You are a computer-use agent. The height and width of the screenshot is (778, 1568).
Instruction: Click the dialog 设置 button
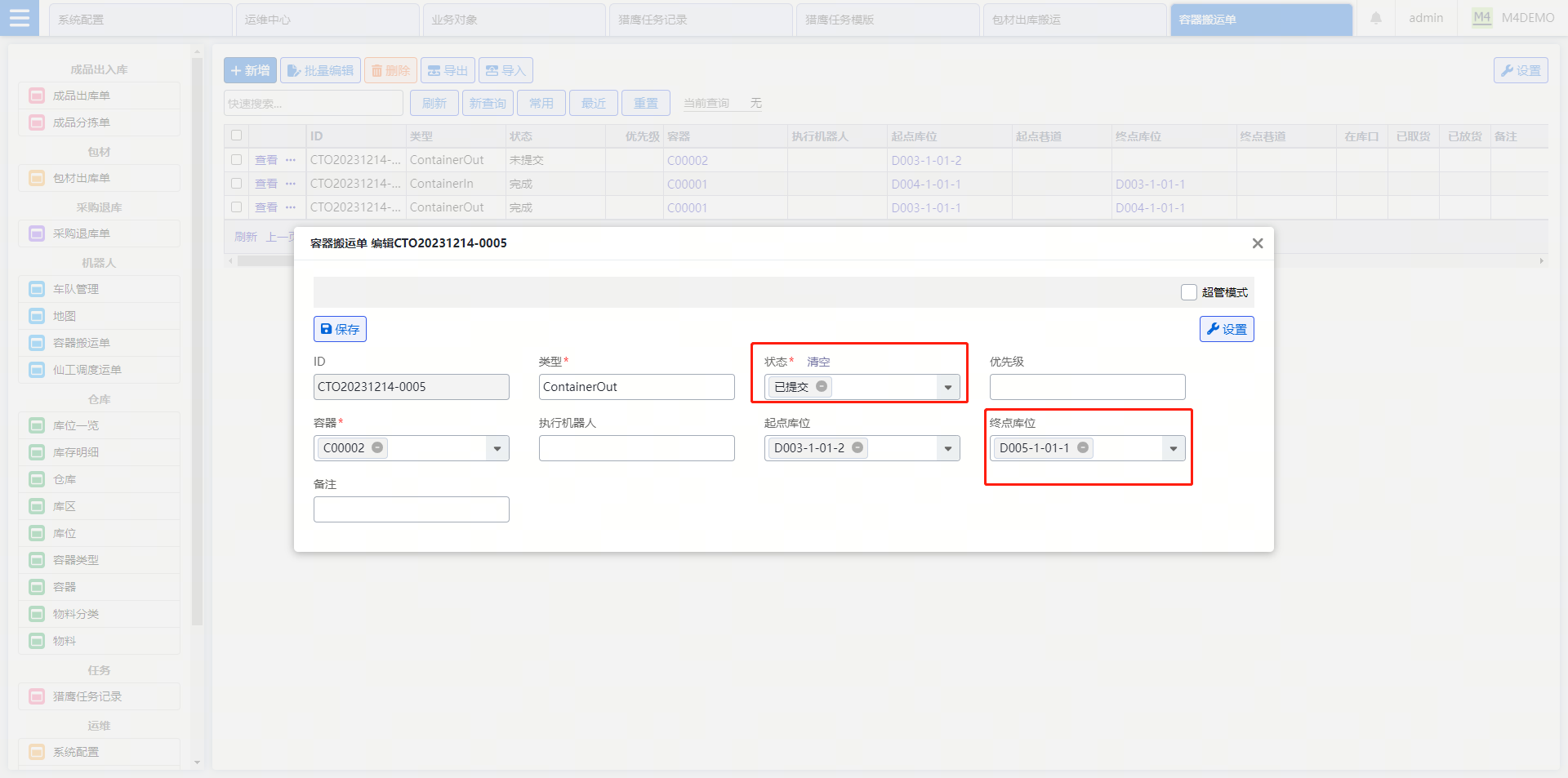[x=1227, y=329]
